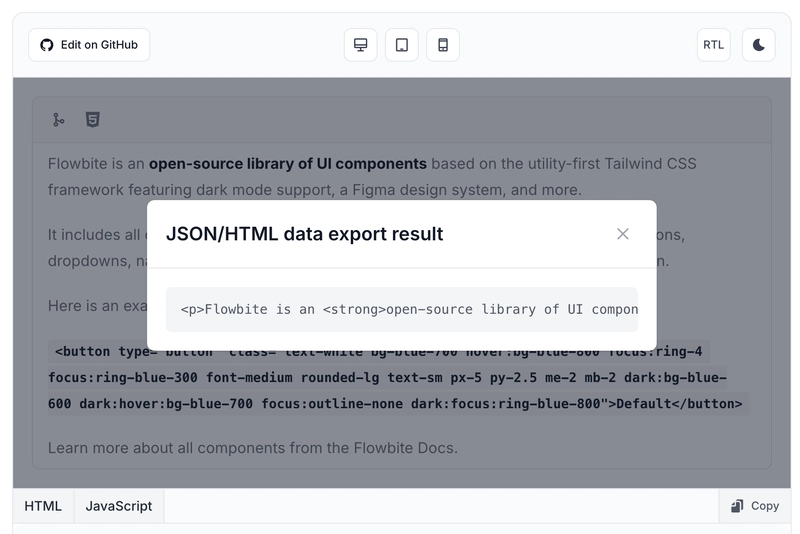Viewport: 800px width, 534px height.
Task: Switch preview to desktop view
Action: point(361,45)
